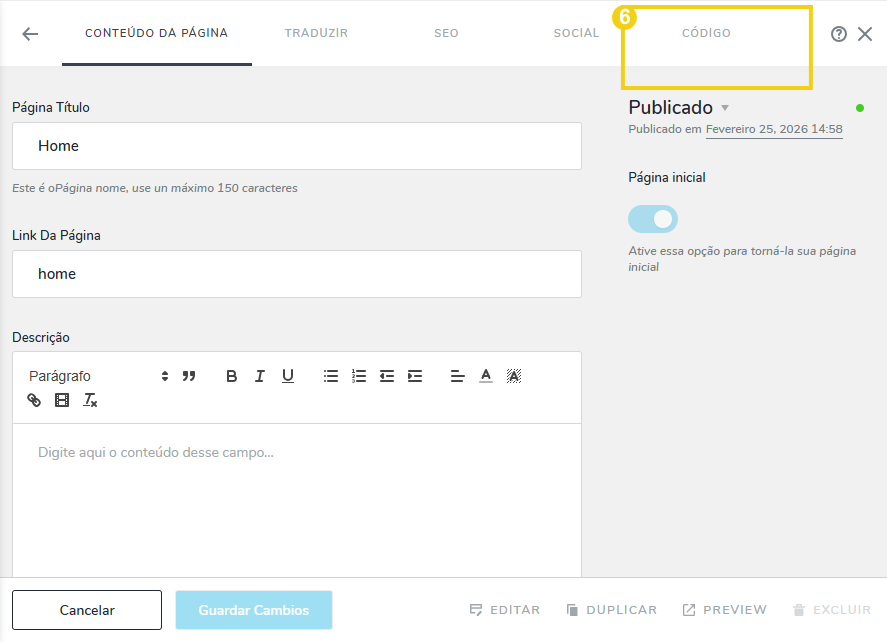This screenshot has height=642, width=887.
Task: Increase indent in the description editor
Action: tap(414, 376)
